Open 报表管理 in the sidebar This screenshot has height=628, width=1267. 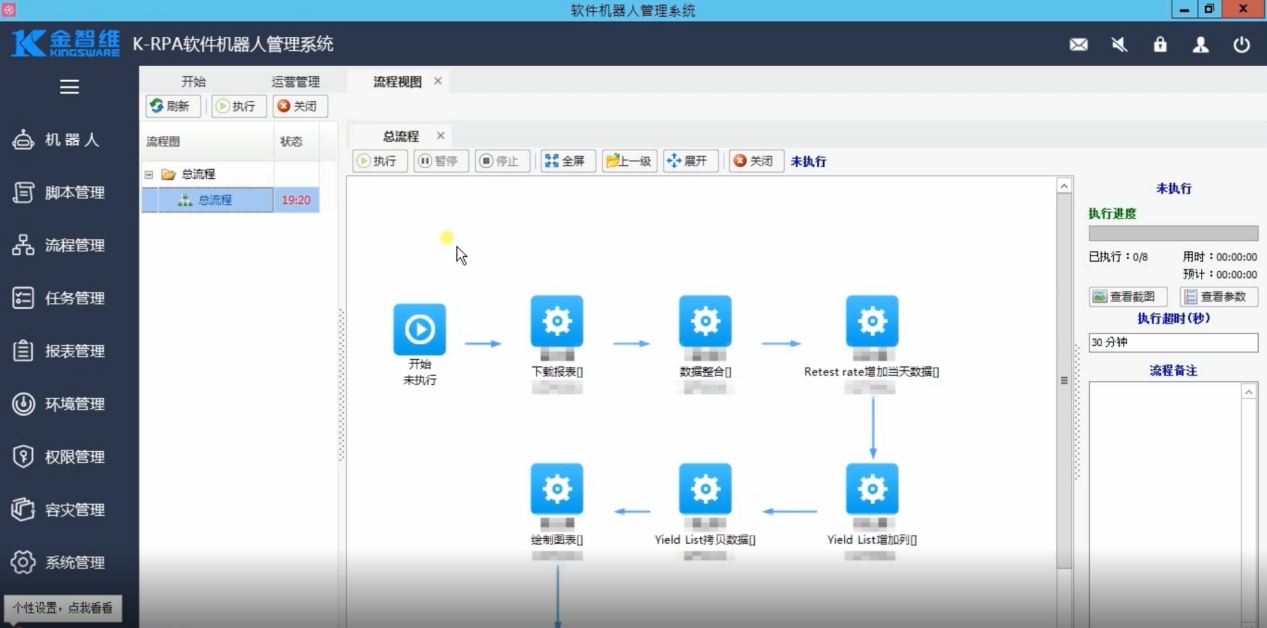[x=69, y=351]
